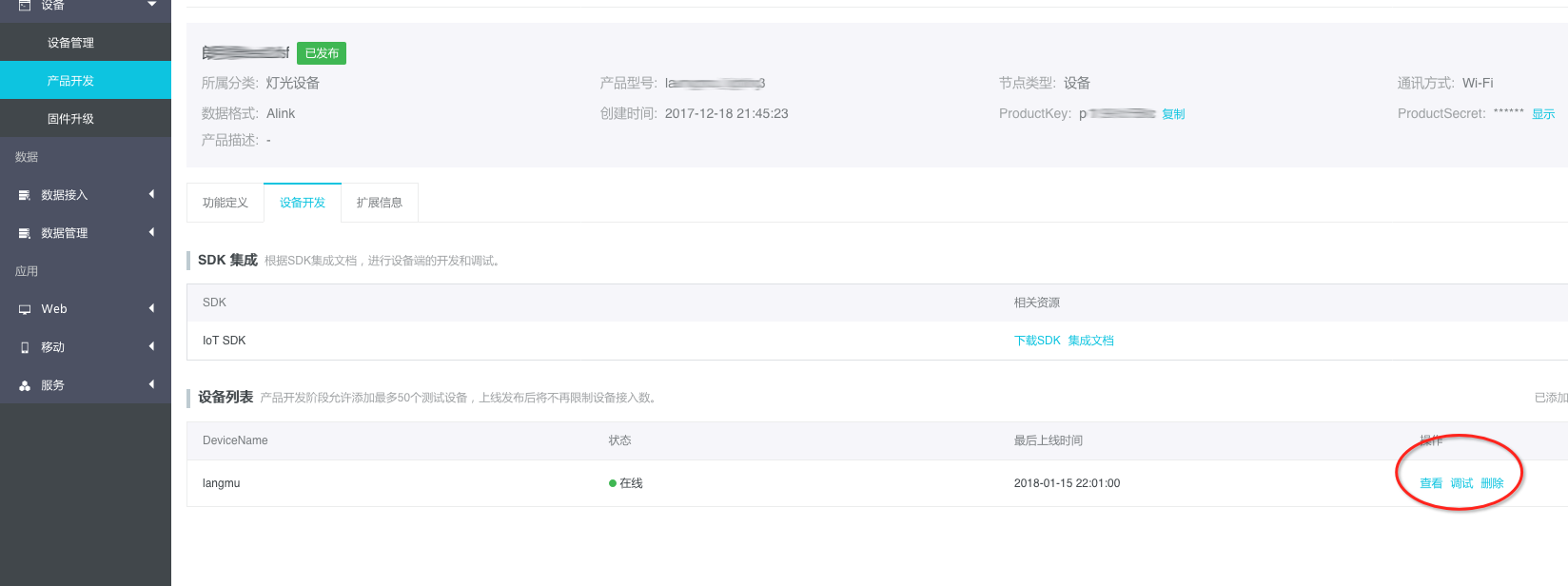Click the DeviceName column header
Image resolution: width=1568 pixels, height=586 pixels.
[235, 440]
